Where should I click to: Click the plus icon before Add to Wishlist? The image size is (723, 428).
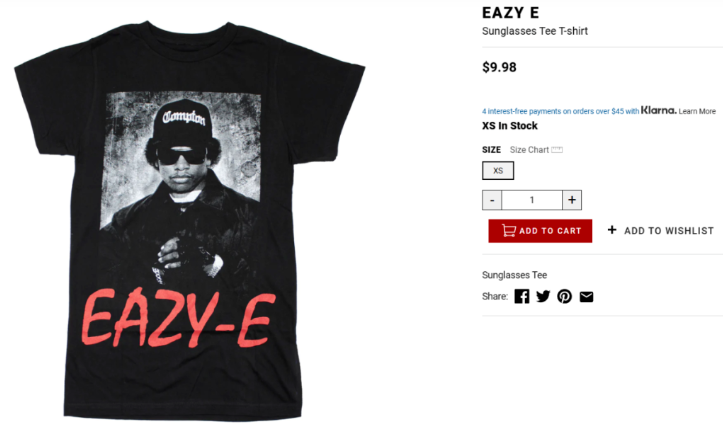(x=612, y=230)
